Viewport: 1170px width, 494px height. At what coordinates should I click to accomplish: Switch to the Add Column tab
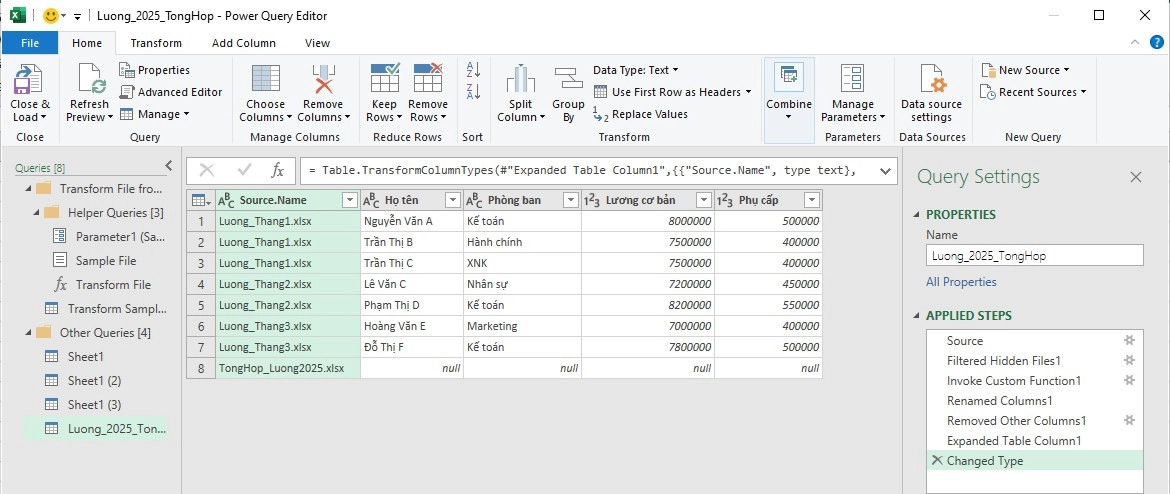[244, 43]
